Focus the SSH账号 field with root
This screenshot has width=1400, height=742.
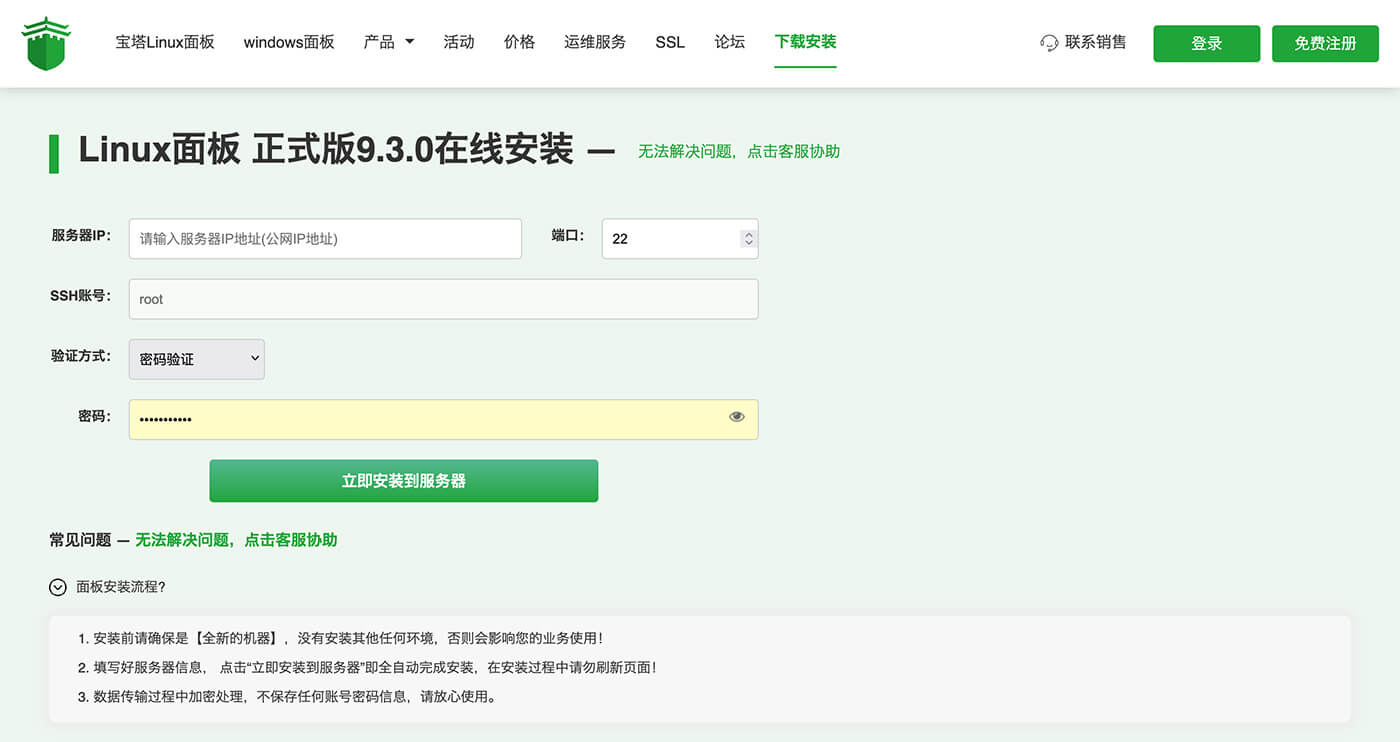pyautogui.click(x=444, y=299)
